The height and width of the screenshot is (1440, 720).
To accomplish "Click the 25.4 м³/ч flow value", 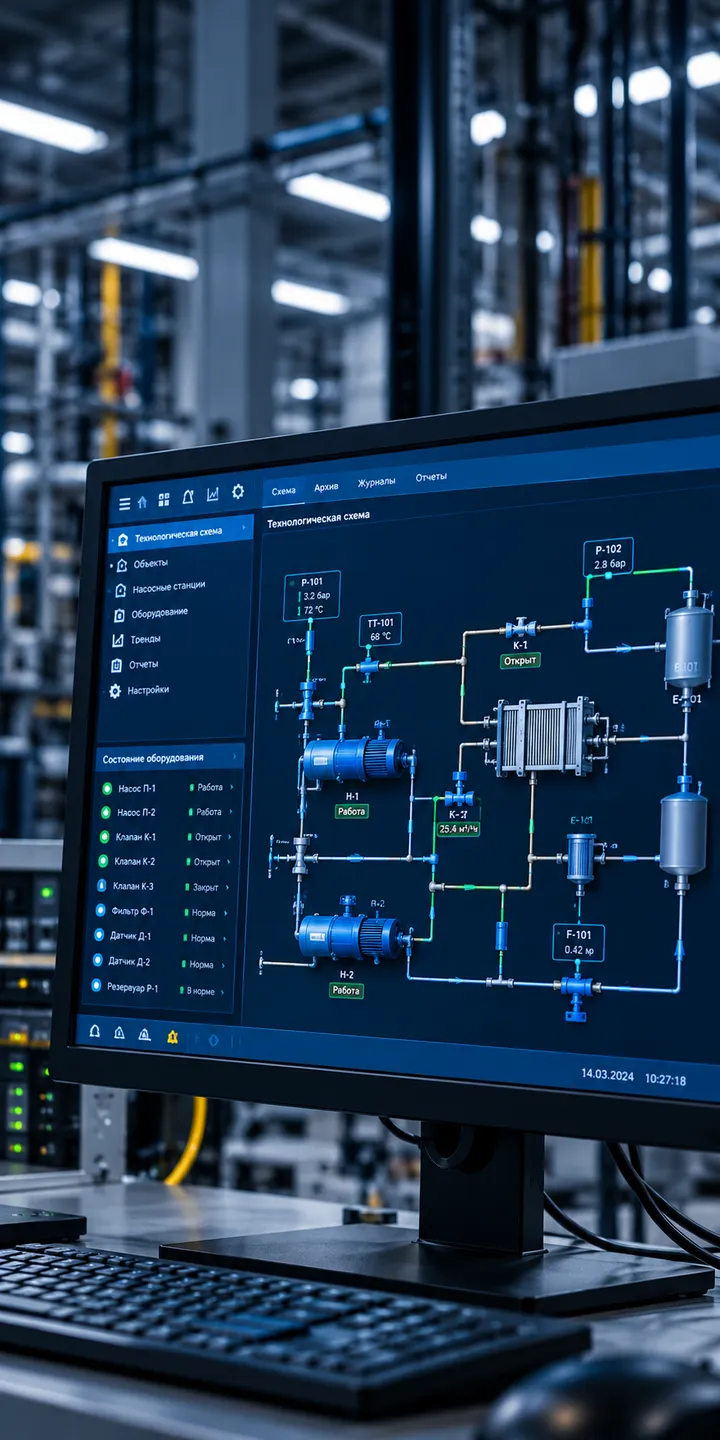I will coord(458,828).
